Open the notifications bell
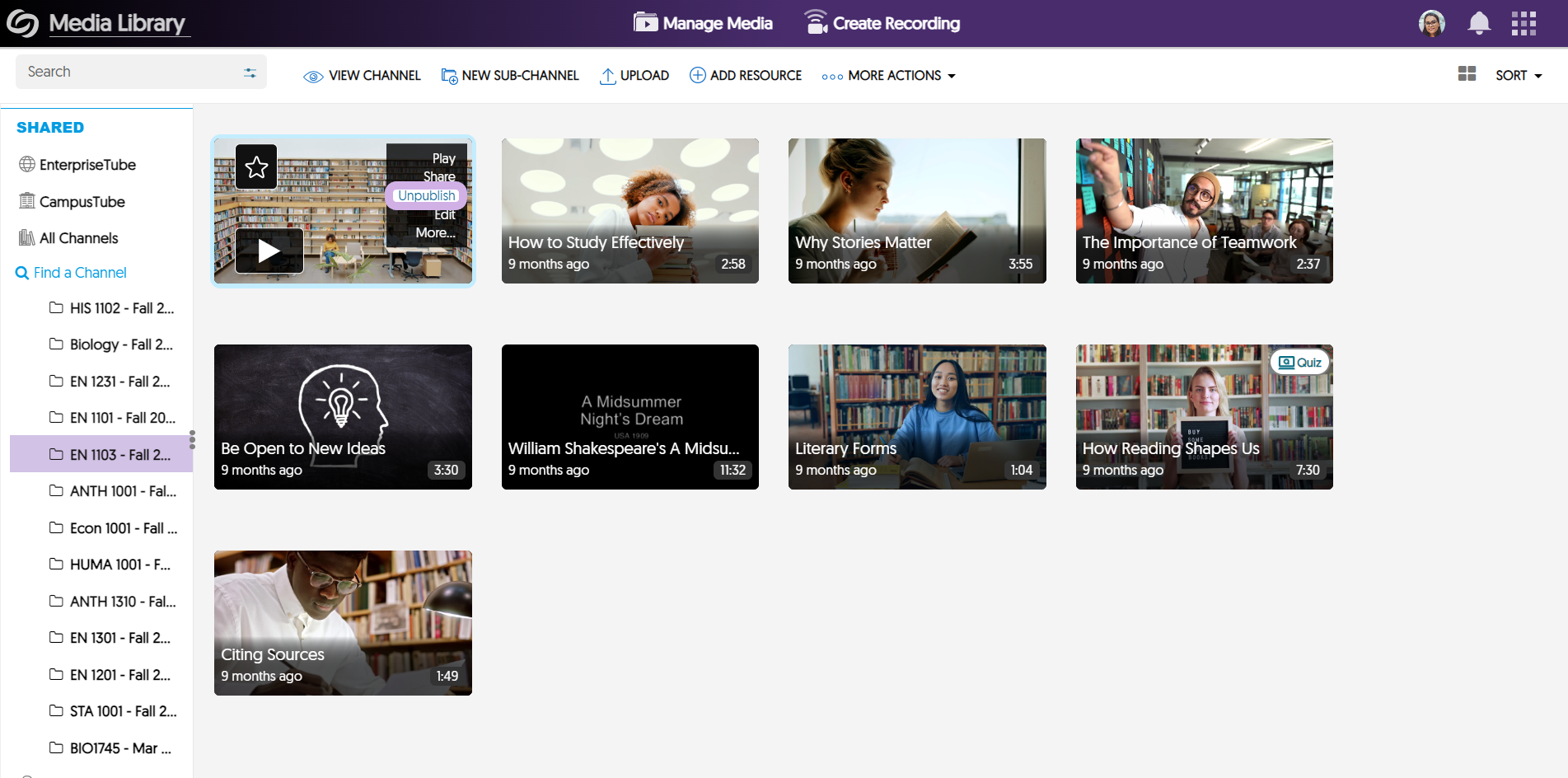Image resolution: width=1568 pixels, height=778 pixels. [1479, 23]
